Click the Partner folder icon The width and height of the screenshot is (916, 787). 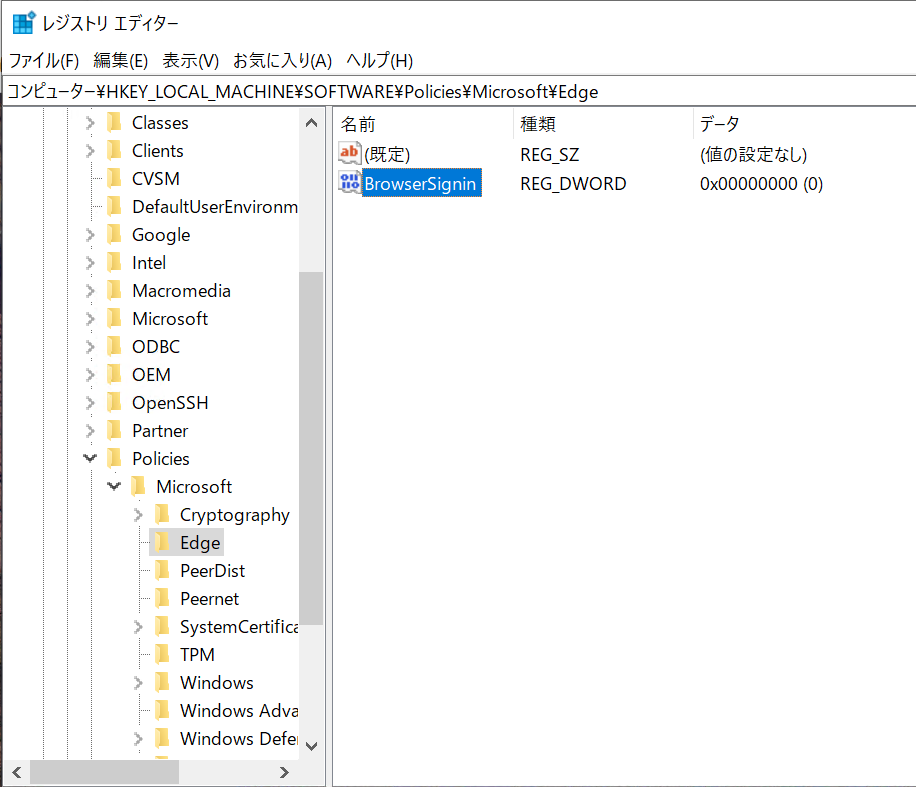pyautogui.click(x=114, y=431)
